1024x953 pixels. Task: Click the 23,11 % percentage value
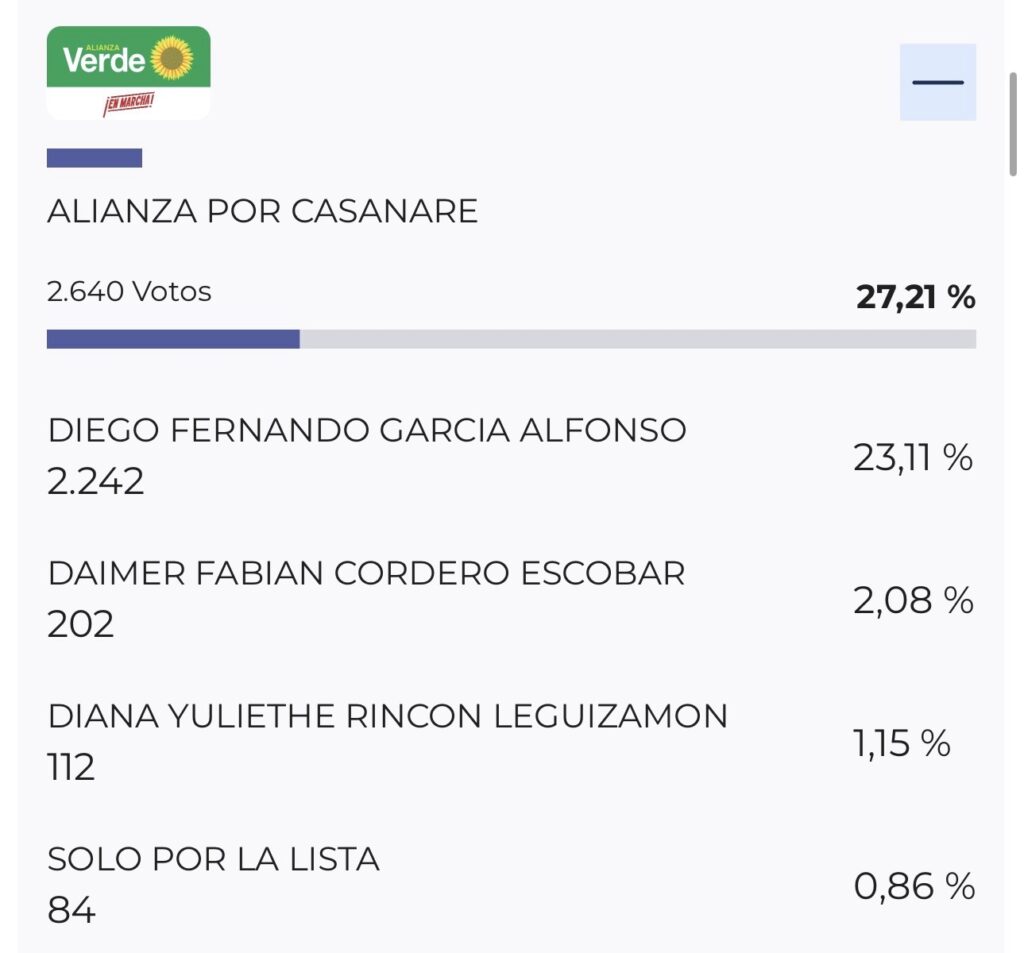[x=912, y=458]
